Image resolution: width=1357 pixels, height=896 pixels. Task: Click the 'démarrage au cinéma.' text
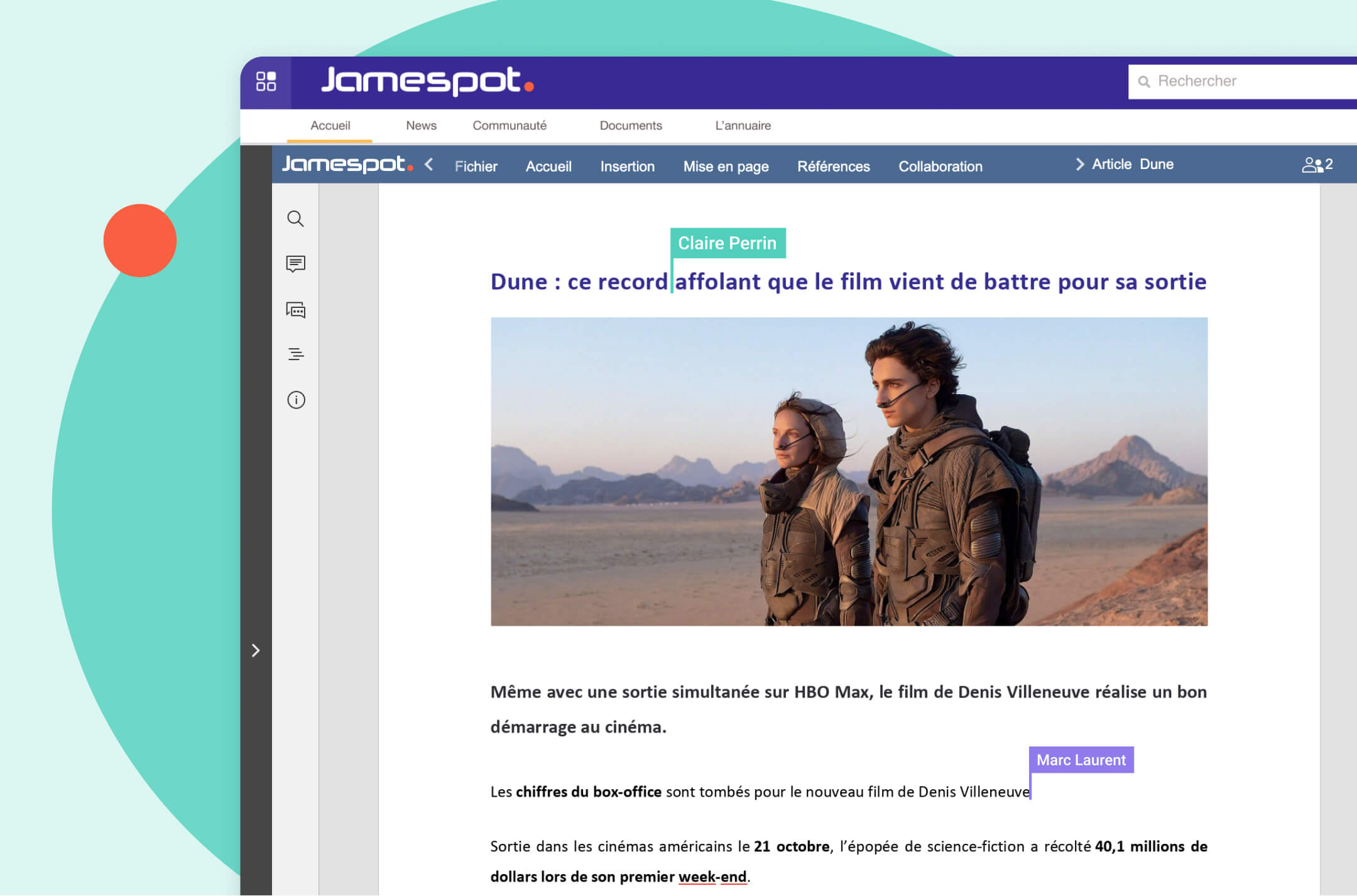pos(578,728)
